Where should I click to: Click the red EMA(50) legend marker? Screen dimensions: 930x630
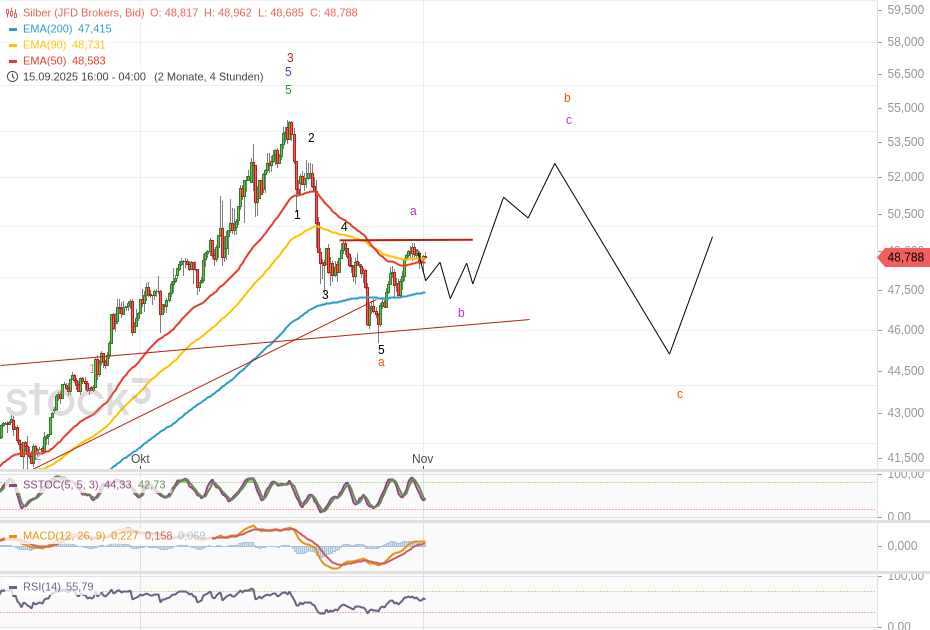[x=12, y=61]
